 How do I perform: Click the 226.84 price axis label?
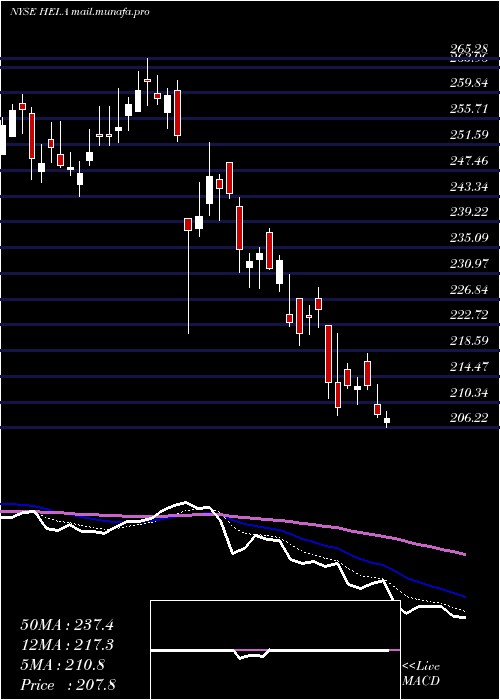click(x=469, y=289)
